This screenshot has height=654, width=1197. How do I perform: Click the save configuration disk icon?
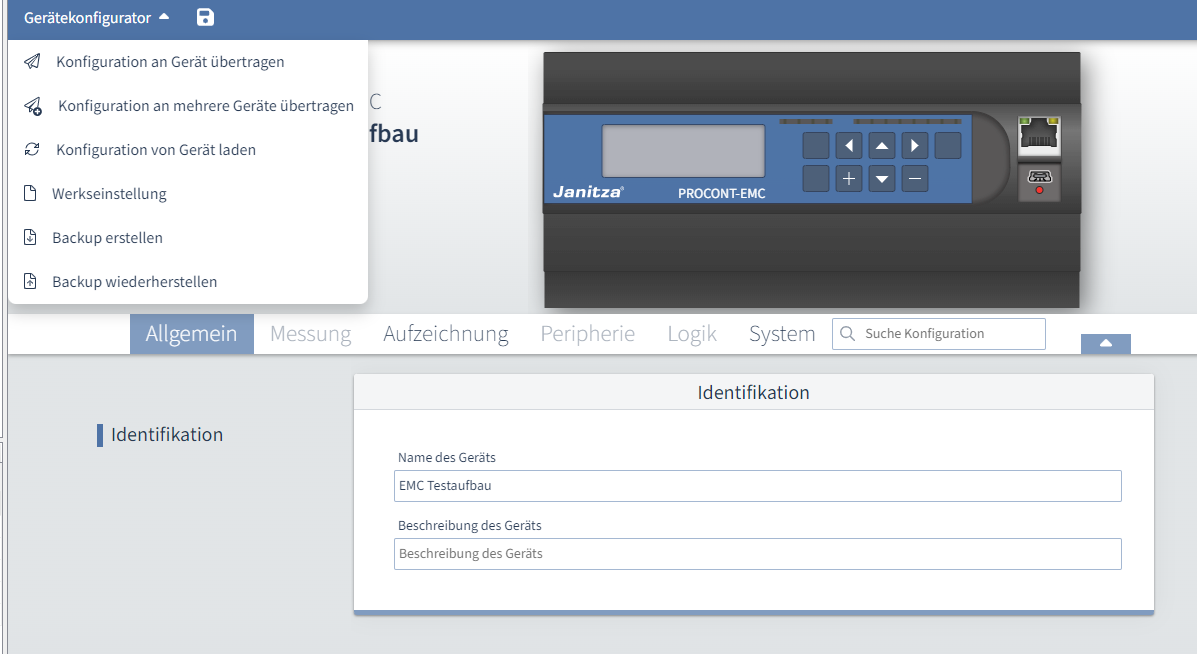[x=205, y=16]
